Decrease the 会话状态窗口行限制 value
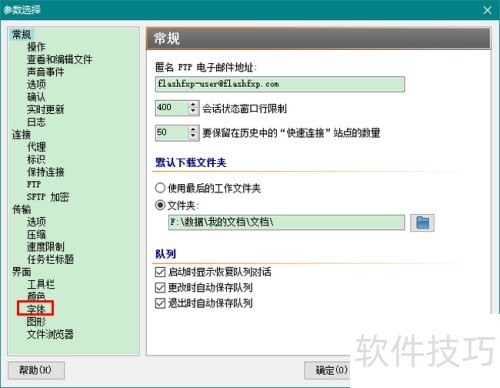This screenshot has width=500, height=388. pyautogui.click(x=193, y=112)
